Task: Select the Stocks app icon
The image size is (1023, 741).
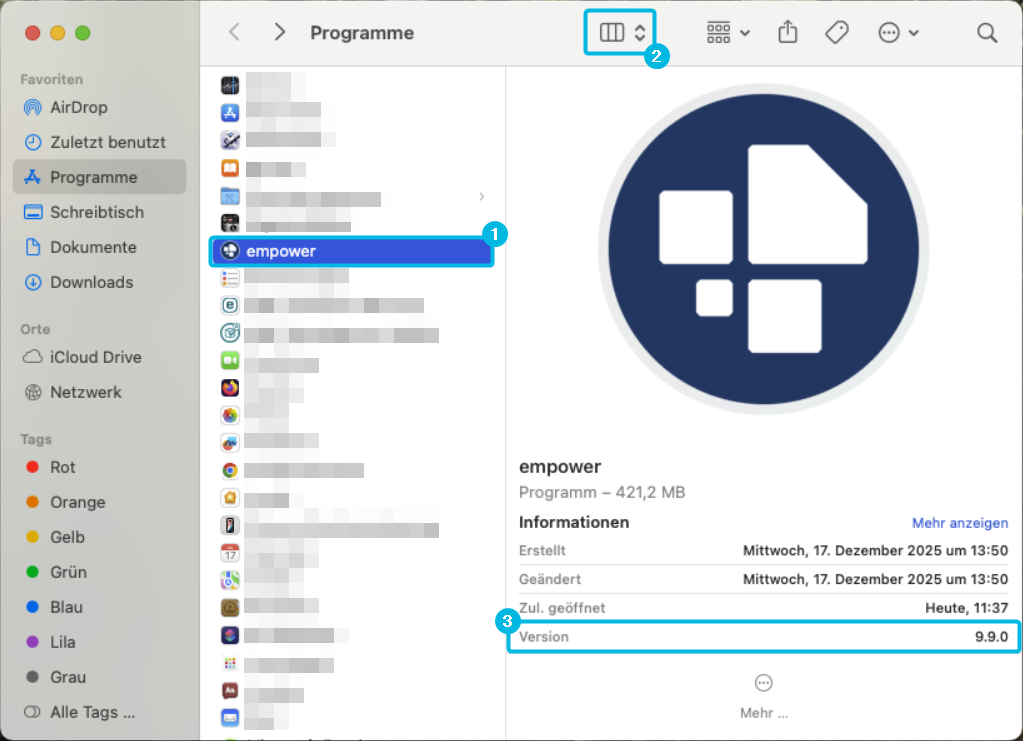Action: [230, 85]
